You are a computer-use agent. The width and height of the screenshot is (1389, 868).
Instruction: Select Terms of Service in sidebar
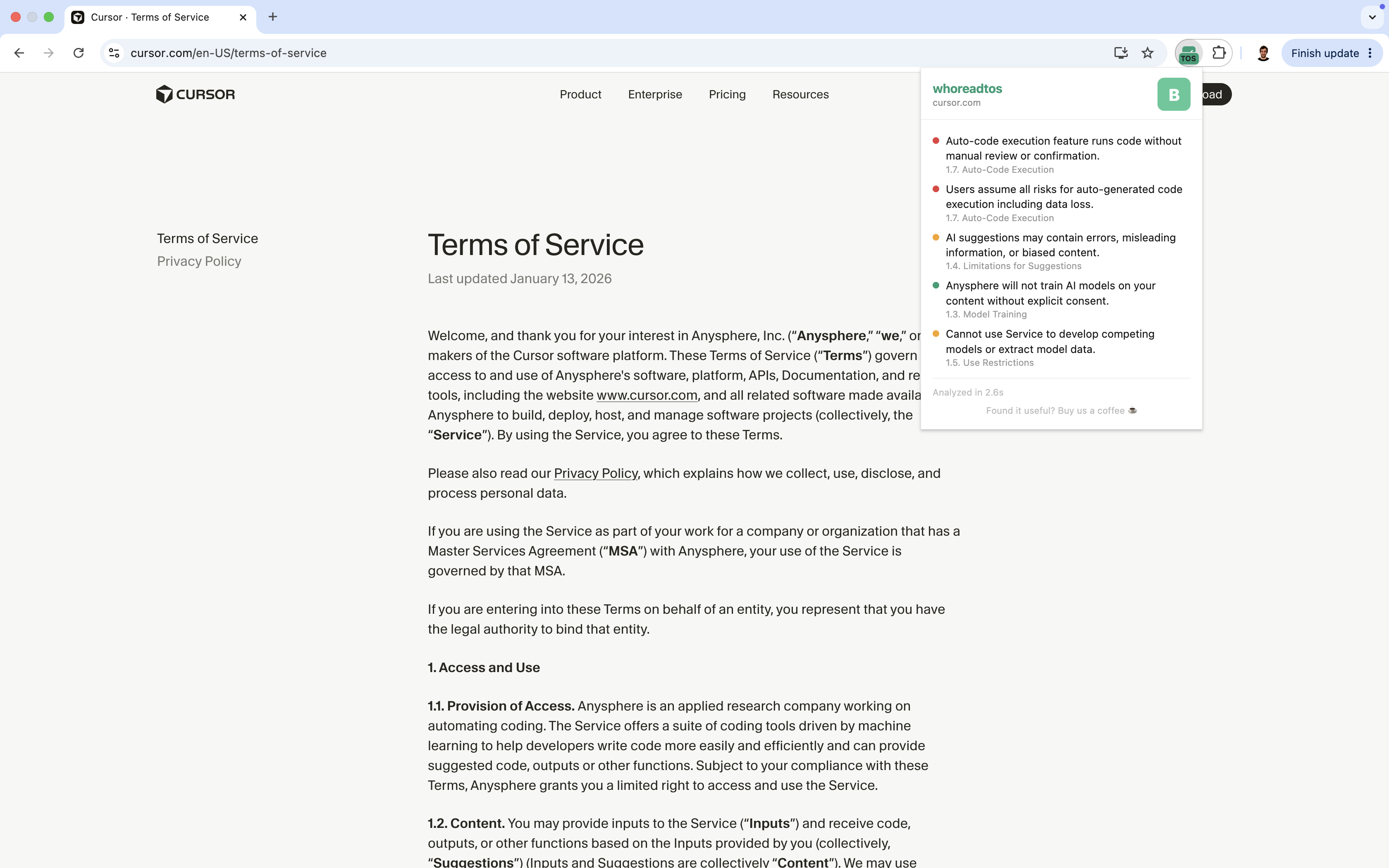coord(207,238)
